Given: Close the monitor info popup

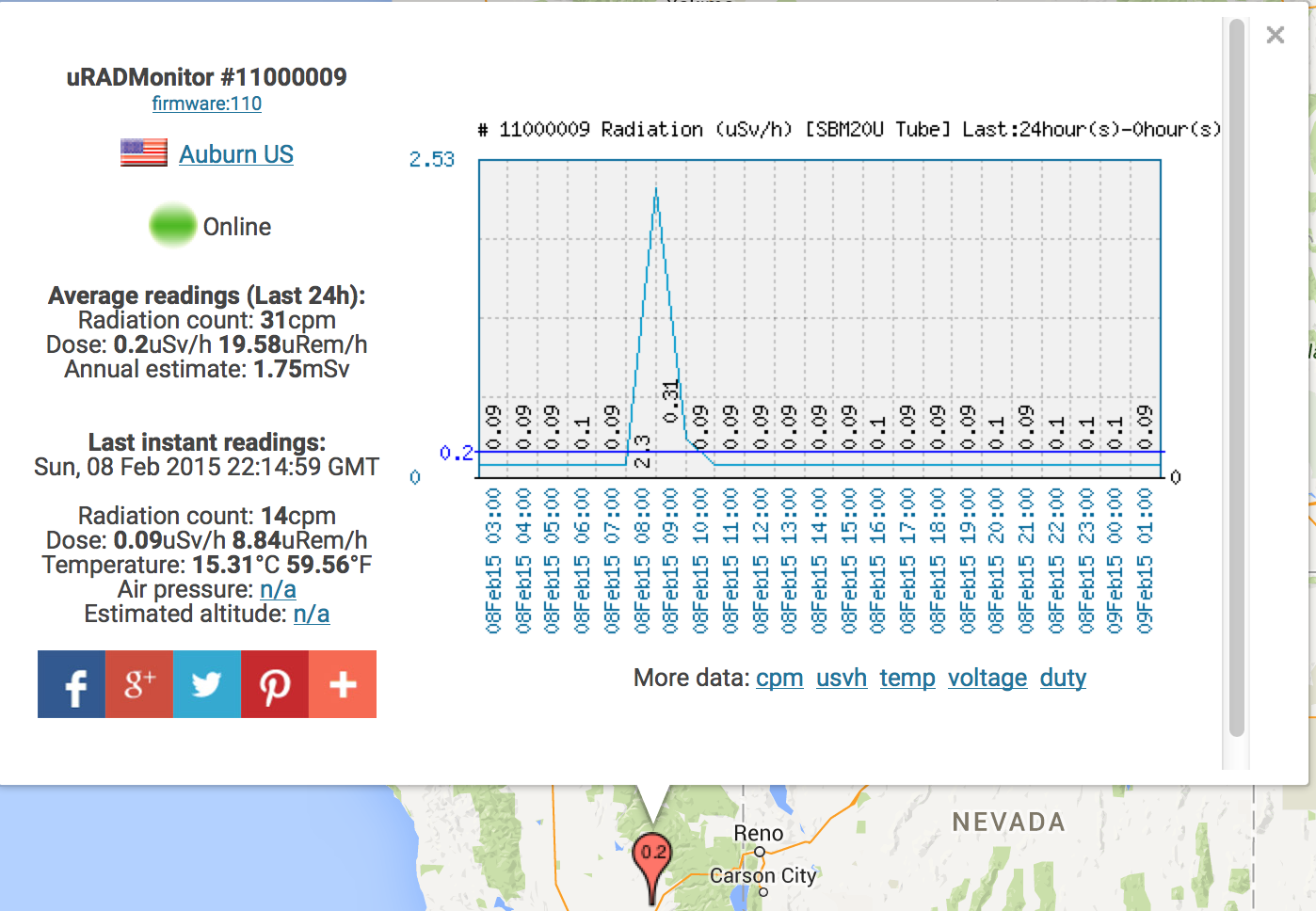Looking at the screenshot, I should [x=1276, y=35].
